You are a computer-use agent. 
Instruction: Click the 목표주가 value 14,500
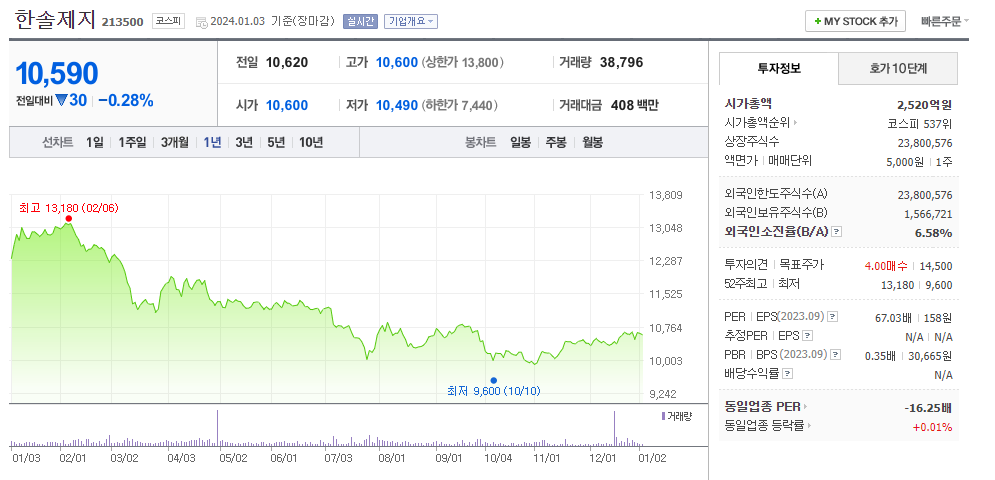point(935,265)
